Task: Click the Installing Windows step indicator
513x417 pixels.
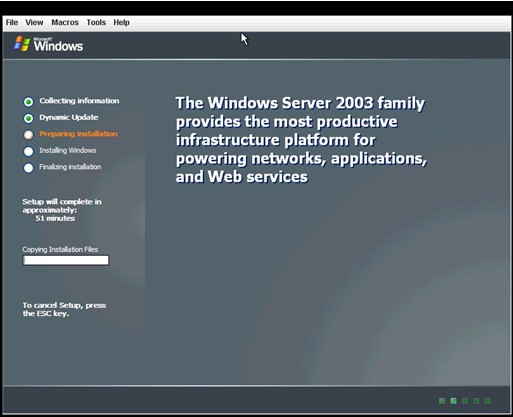Action: pos(29,151)
